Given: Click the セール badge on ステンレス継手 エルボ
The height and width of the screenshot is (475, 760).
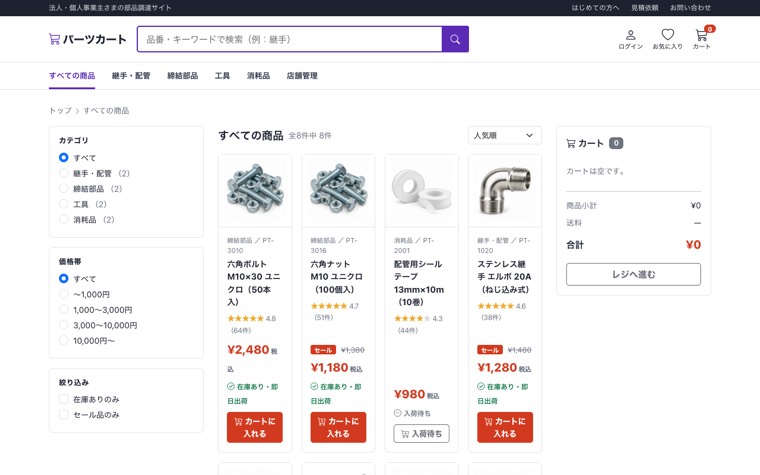Looking at the screenshot, I should tap(490, 350).
